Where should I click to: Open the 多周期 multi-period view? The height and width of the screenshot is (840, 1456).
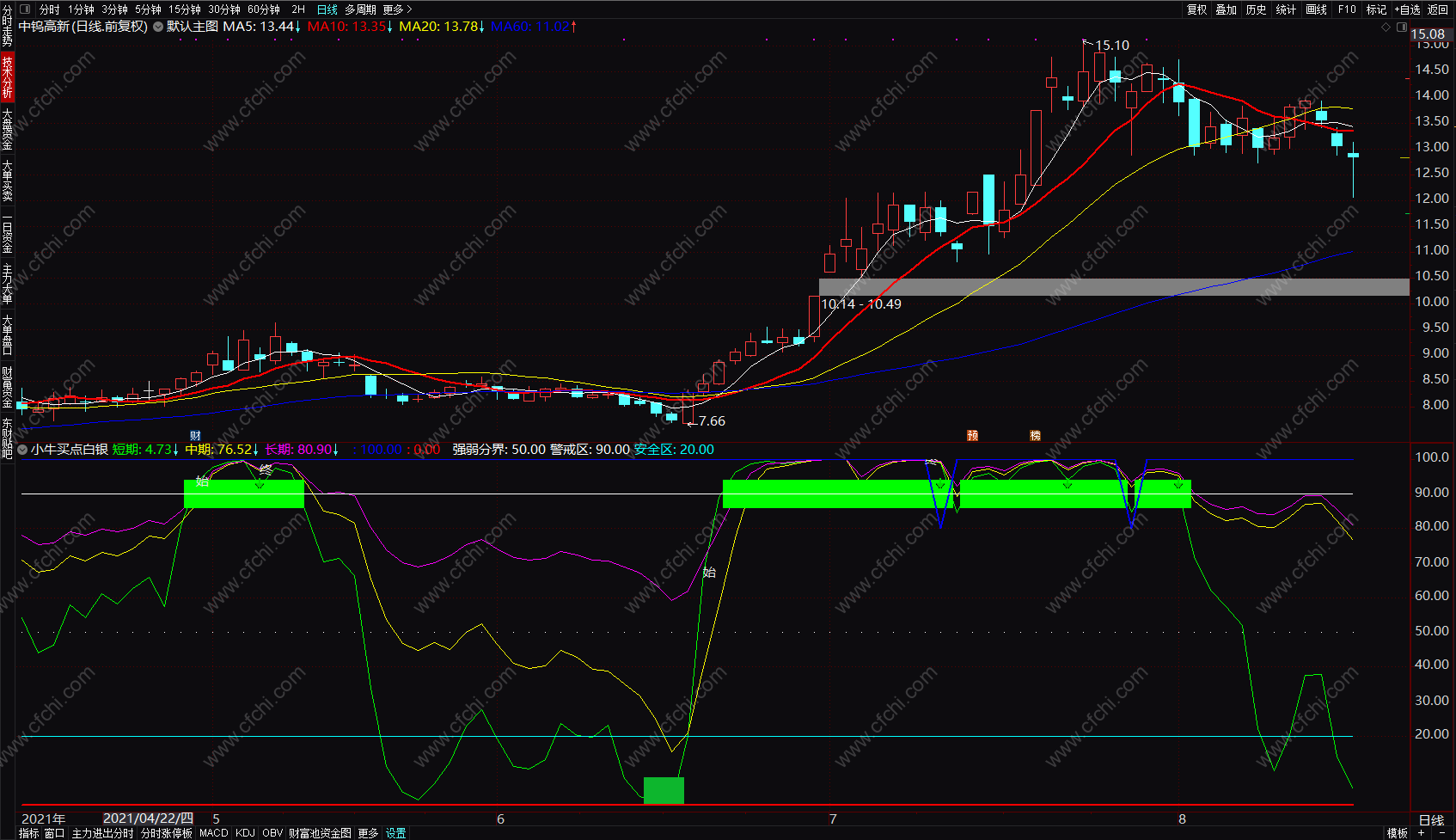pos(360,9)
